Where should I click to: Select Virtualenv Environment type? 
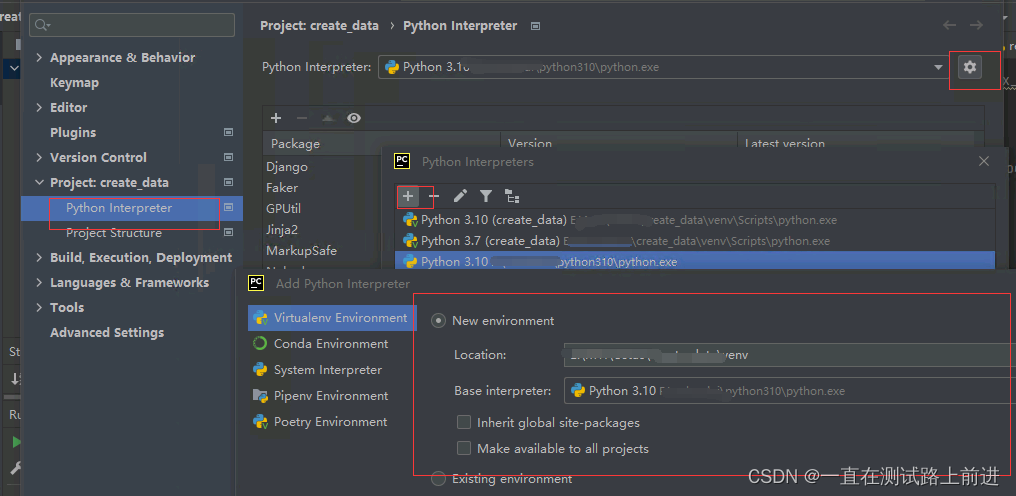coord(332,318)
